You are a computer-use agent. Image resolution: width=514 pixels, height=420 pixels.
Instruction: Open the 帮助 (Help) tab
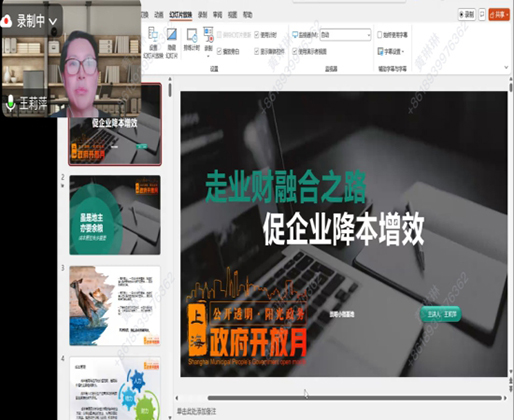(247, 15)
